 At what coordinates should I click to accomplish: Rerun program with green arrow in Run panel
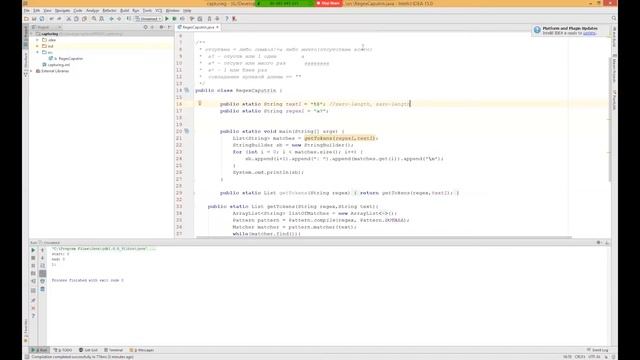(x=33, y=250)
